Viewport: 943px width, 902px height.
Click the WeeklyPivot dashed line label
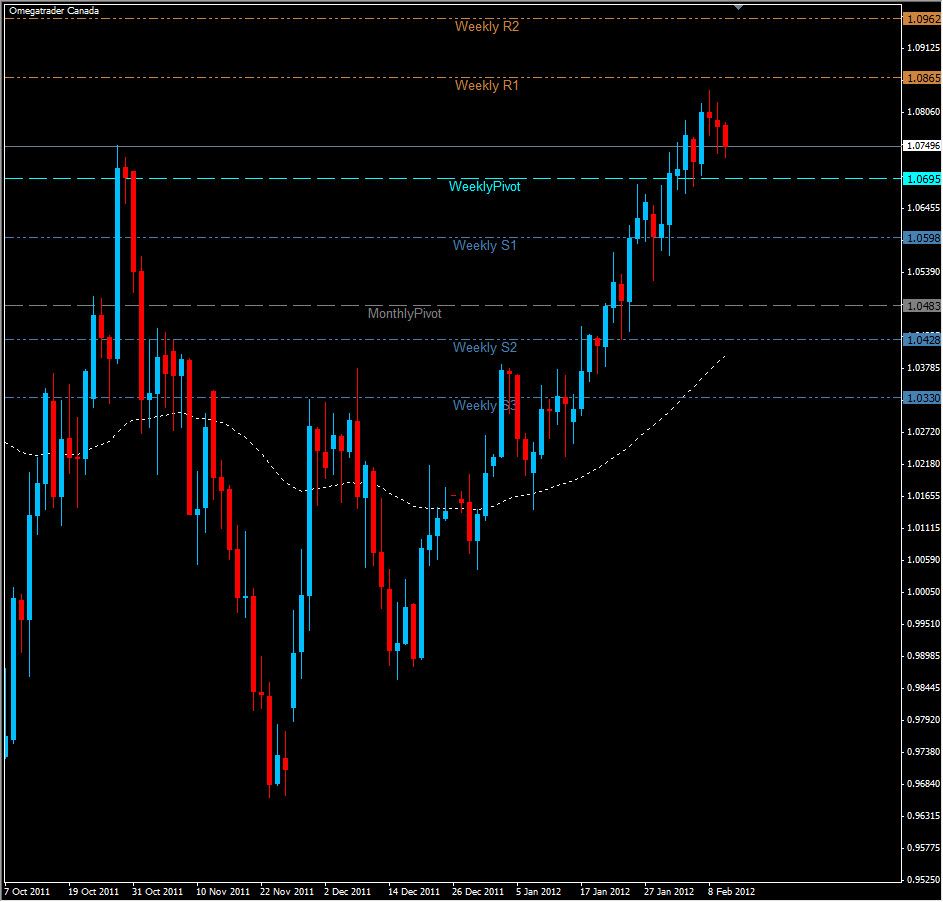(485, 186)
